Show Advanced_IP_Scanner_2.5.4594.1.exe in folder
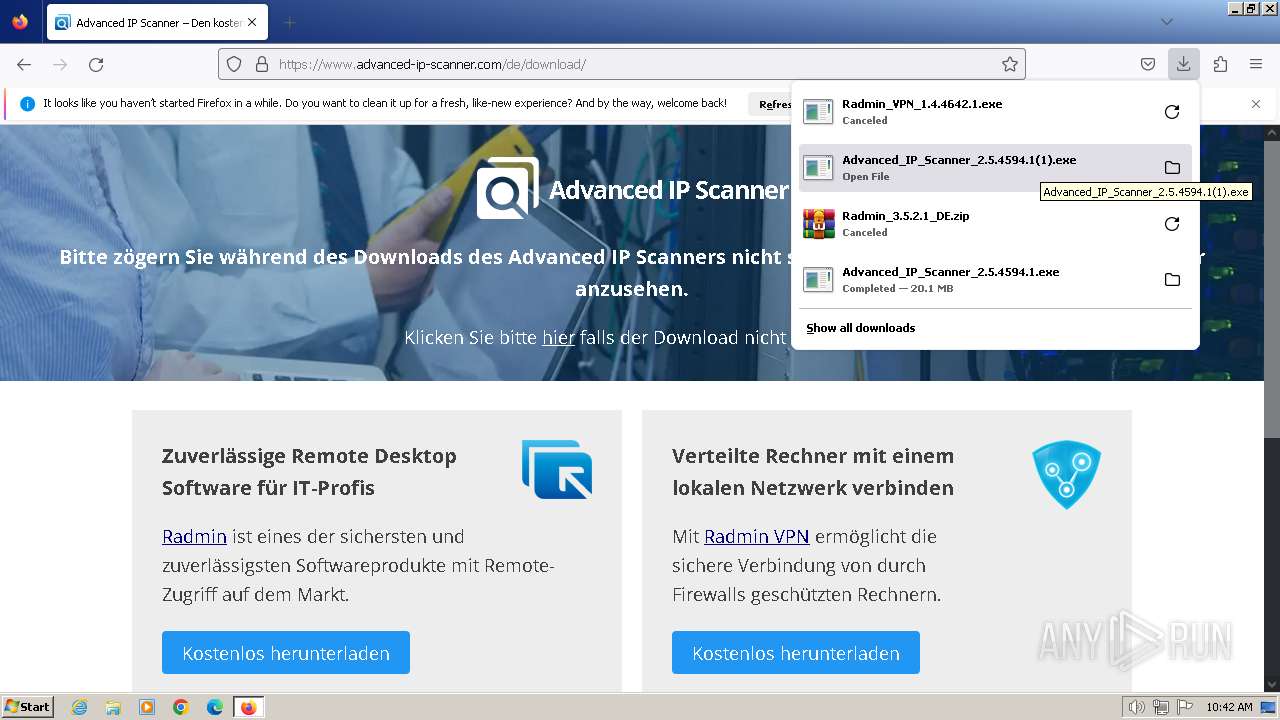 point(1172,280)
